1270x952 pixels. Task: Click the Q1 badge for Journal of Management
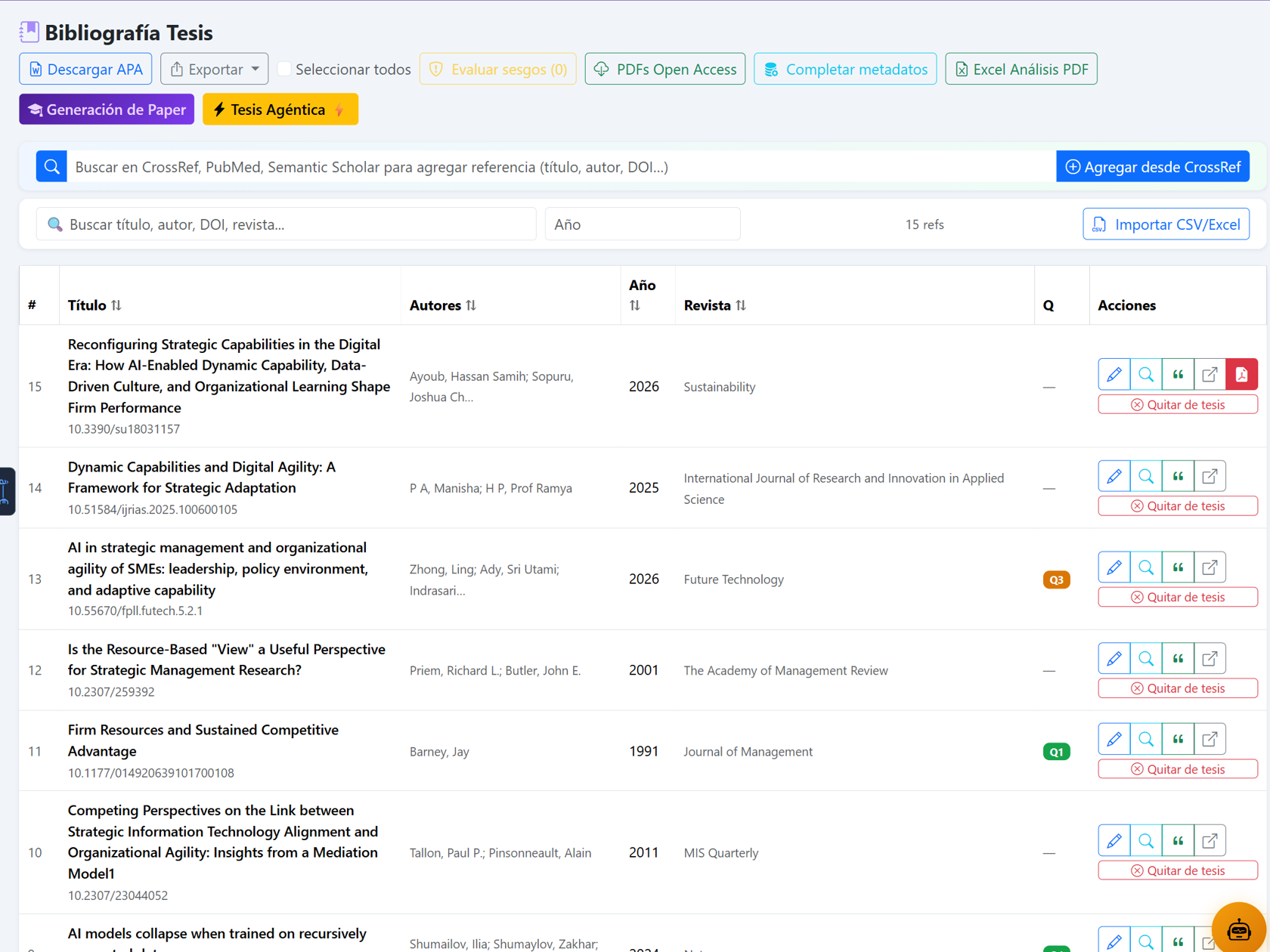click(x=1056, y=752)
